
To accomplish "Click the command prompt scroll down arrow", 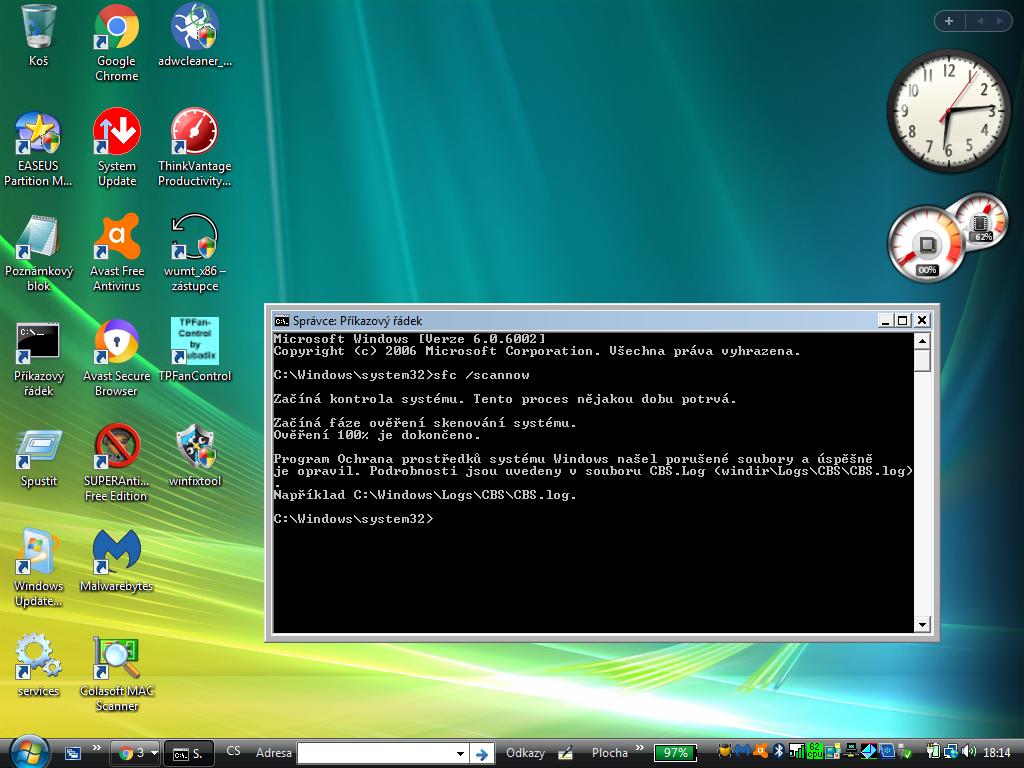I will pos(922,625).
